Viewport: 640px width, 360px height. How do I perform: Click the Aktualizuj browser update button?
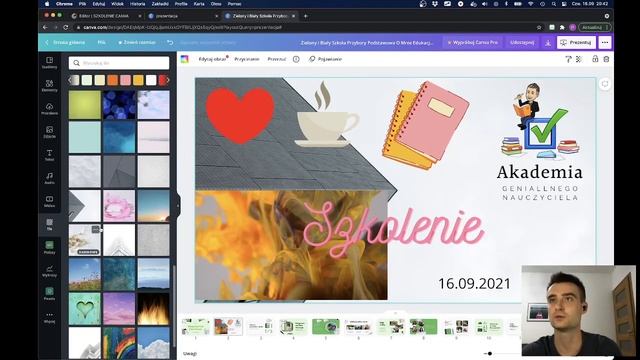[x=595, y=27]
